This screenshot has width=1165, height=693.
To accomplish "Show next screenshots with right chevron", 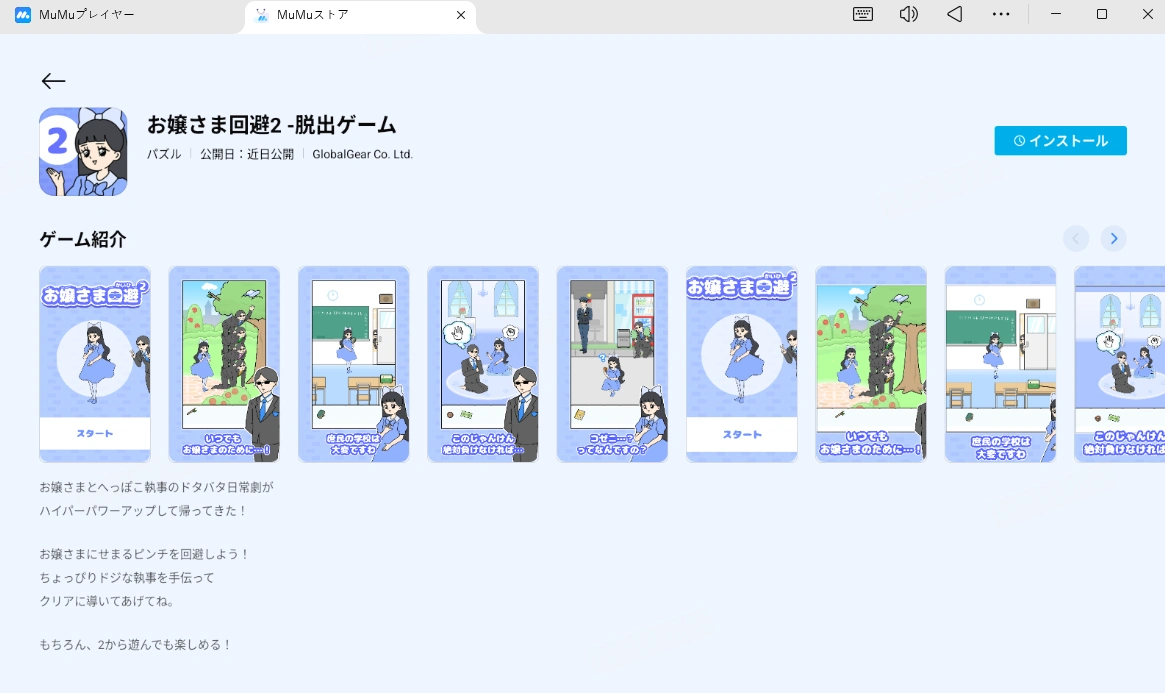I will coord(1113,238).
